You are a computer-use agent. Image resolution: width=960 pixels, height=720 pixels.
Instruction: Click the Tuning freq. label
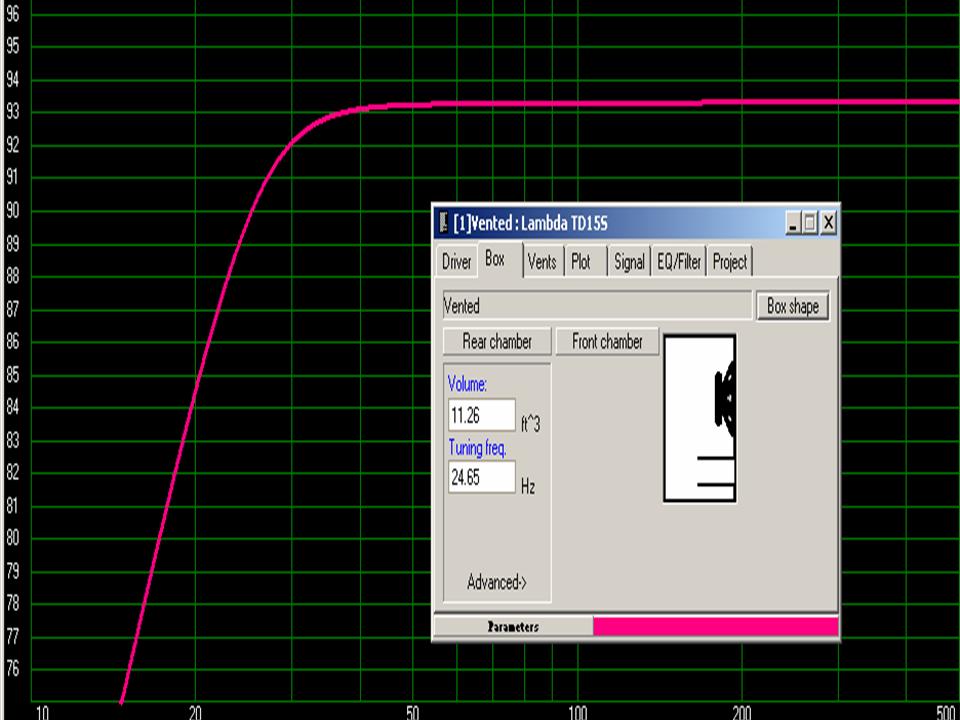478,448
